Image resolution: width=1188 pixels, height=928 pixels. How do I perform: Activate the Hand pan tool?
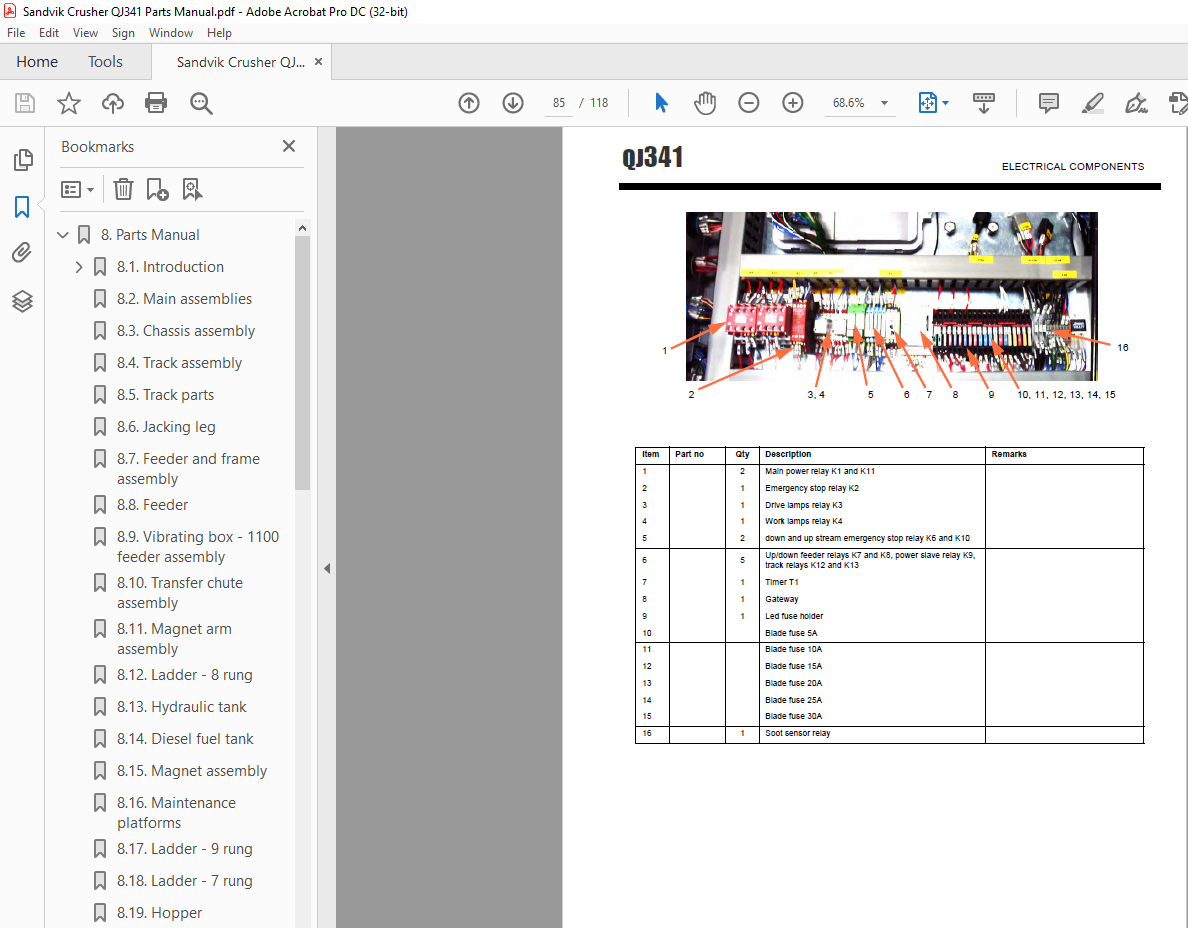[705, 103]
